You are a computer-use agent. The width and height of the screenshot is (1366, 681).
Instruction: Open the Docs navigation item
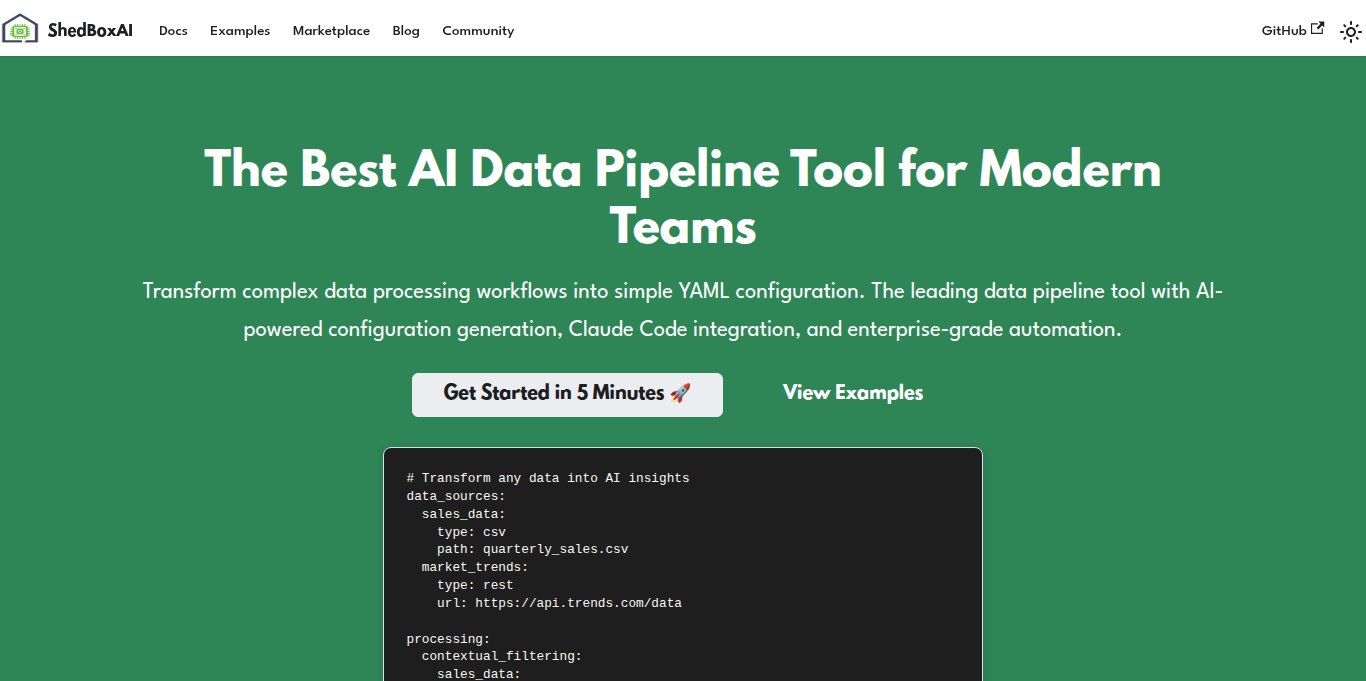[x=173, y=31]
